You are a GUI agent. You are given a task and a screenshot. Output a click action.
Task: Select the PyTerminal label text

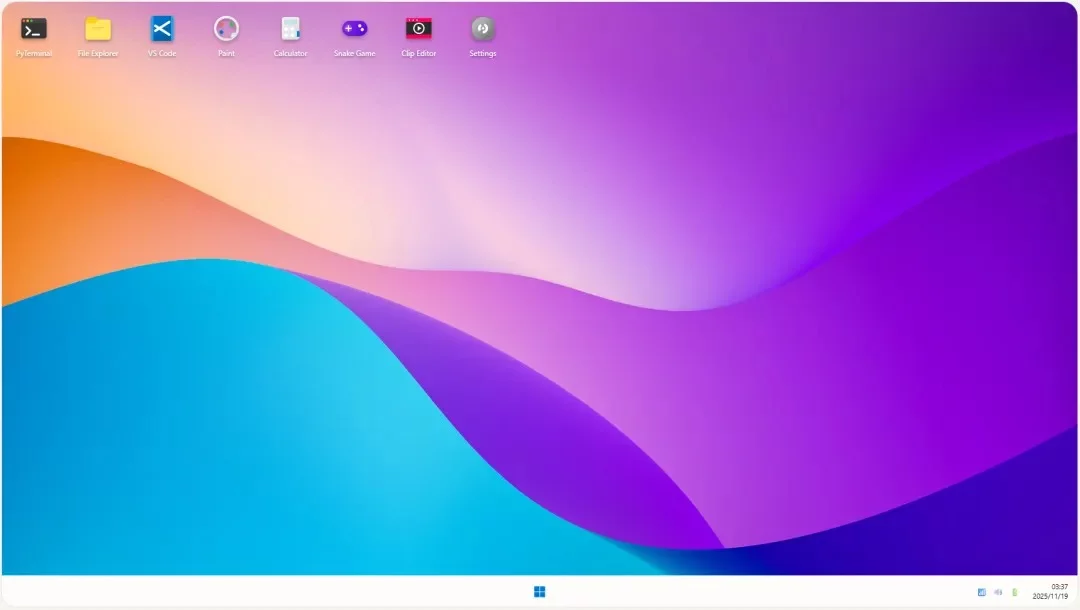pos(33,53)
